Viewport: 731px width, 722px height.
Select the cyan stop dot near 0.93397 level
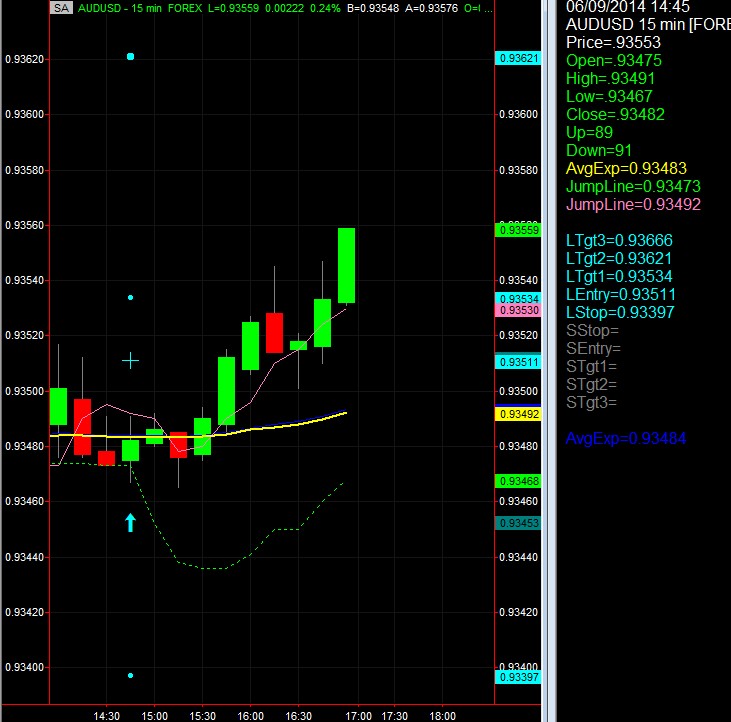(131, 675)
